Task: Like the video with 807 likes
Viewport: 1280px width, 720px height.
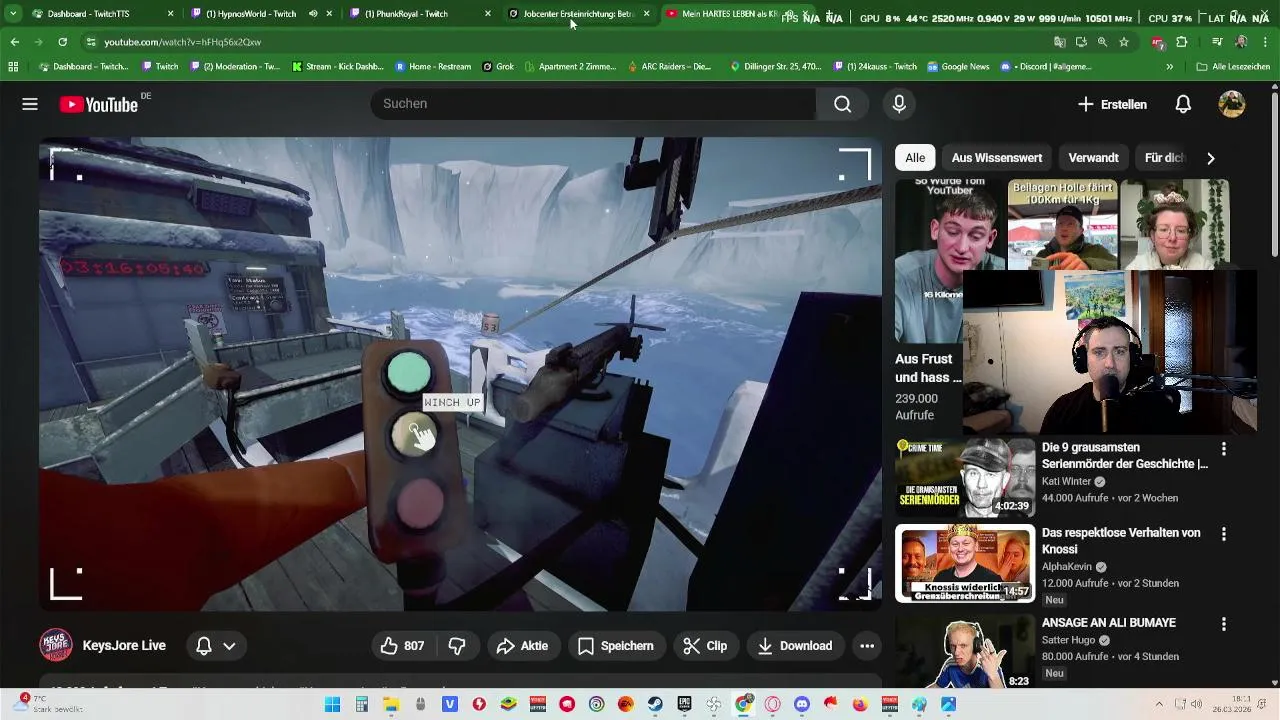Action: [x=402, y=646]
